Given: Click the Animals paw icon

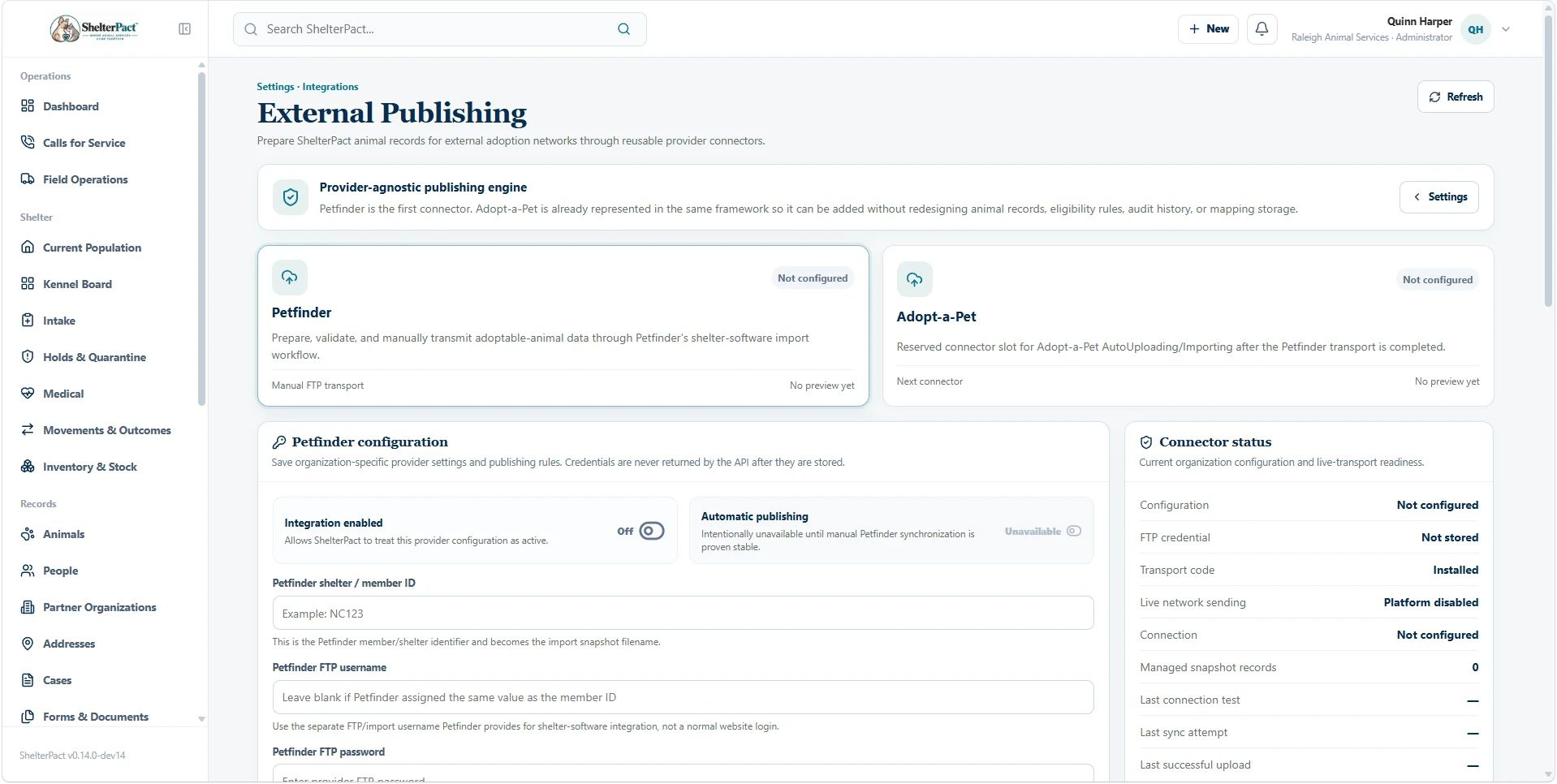Looking at the screenshot, I should click(x=28, y=533).
